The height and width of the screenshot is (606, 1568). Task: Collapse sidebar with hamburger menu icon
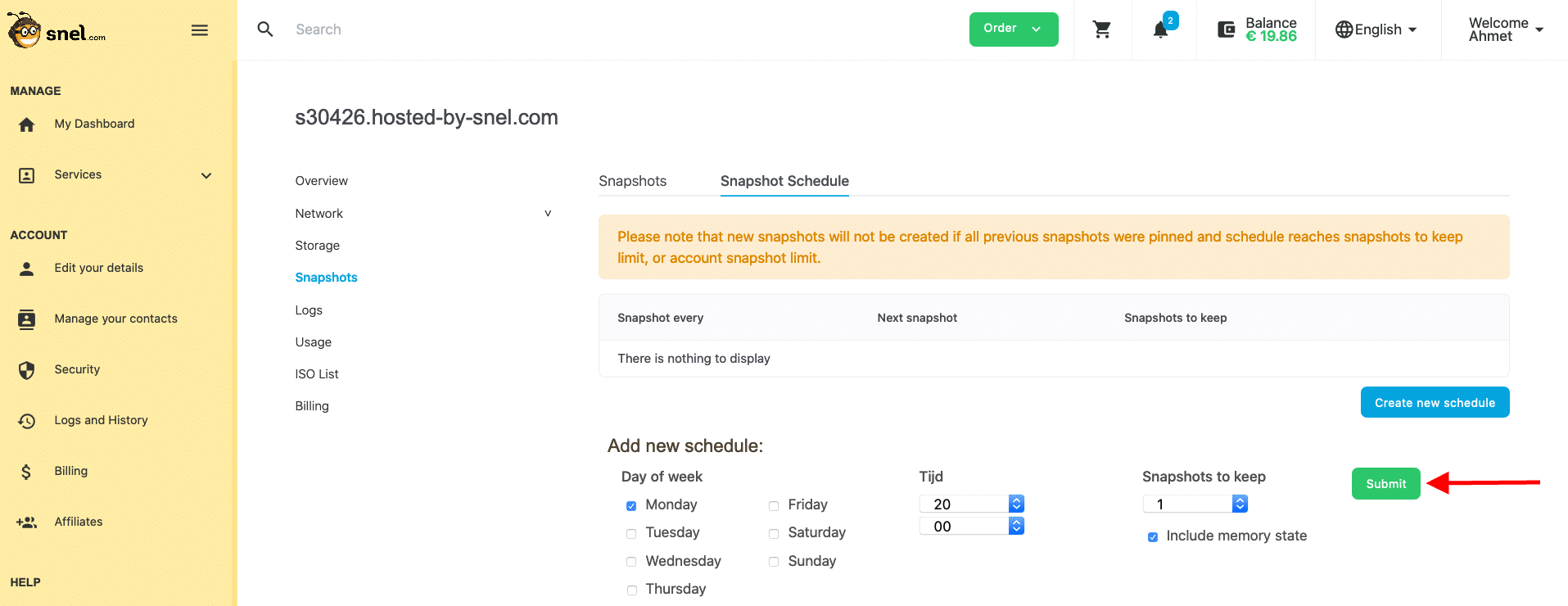[x=200, y=30]
